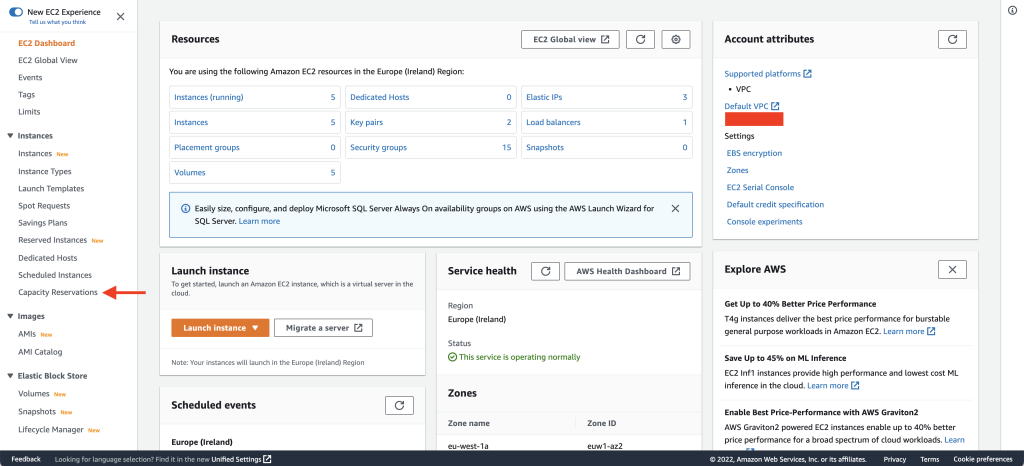The width and height of the screenshot is (1024, 466).
Task: Go to Tags in sidebar
Action: point(27,95)
